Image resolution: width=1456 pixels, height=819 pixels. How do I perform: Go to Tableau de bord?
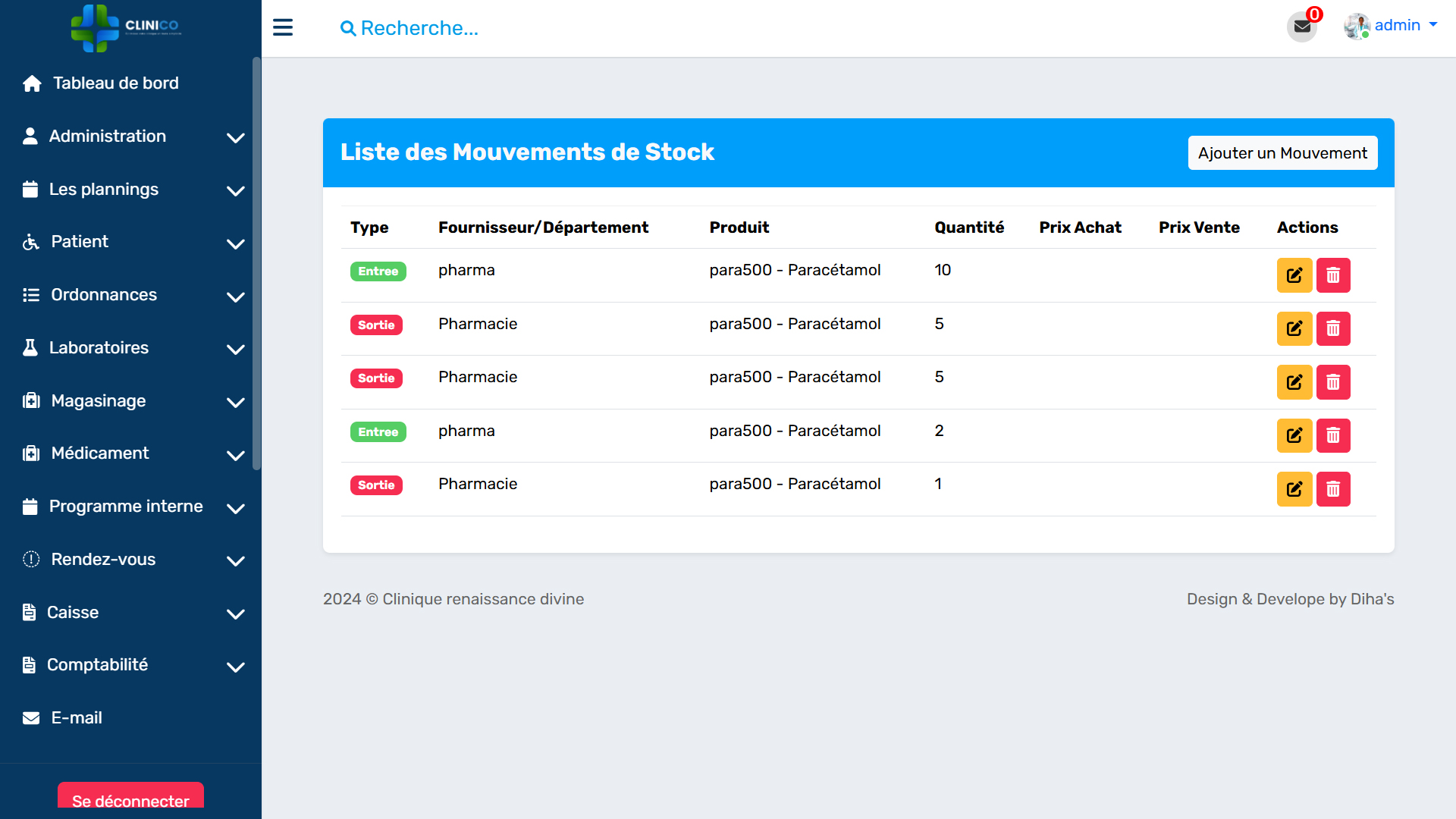coord(115,83)
